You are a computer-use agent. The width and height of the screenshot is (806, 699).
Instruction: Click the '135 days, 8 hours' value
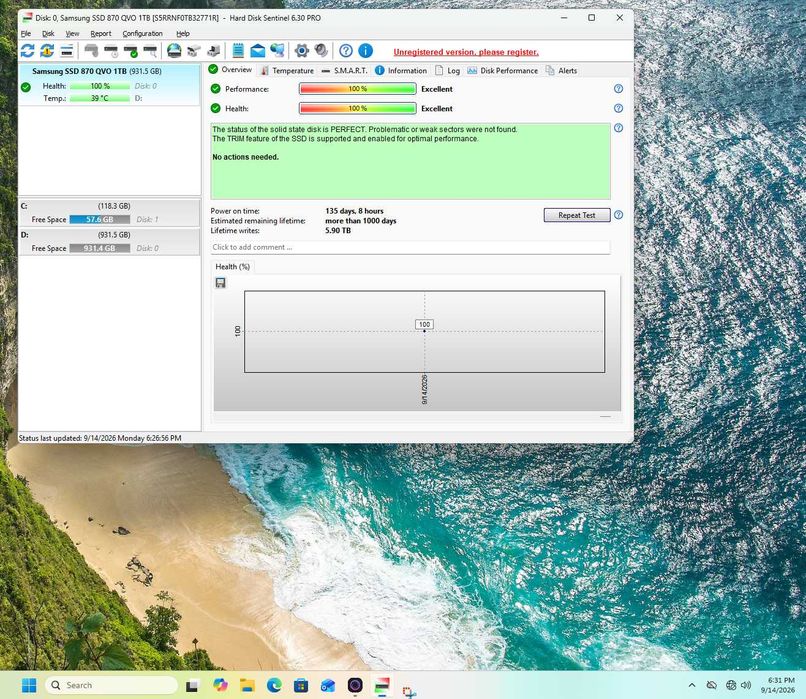tap(354, 211)
